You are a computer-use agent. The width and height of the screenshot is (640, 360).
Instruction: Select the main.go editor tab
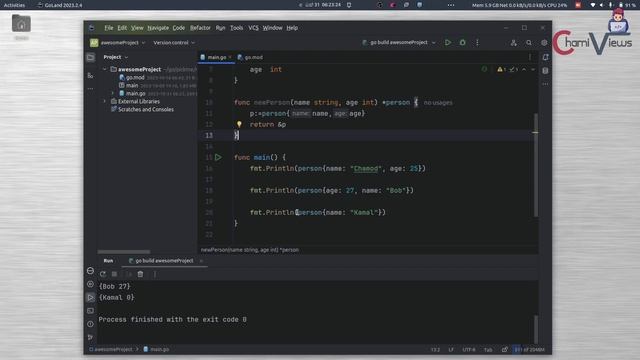[x=216, y=57]
